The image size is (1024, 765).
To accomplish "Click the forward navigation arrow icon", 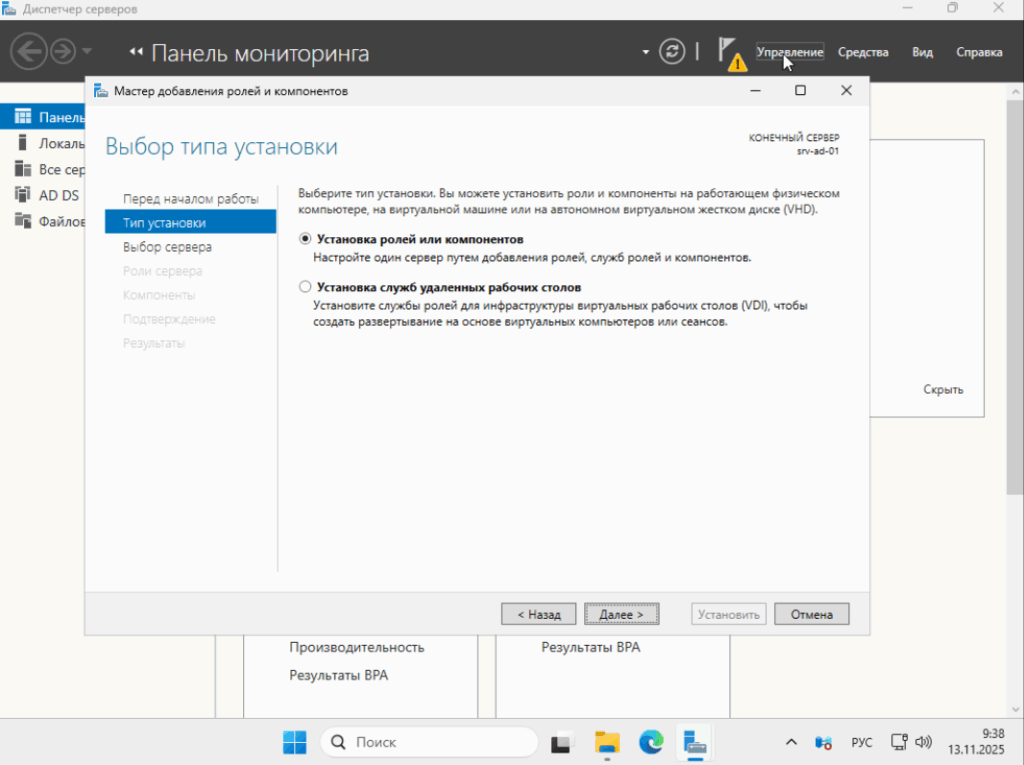I will [x=63, y=52].
